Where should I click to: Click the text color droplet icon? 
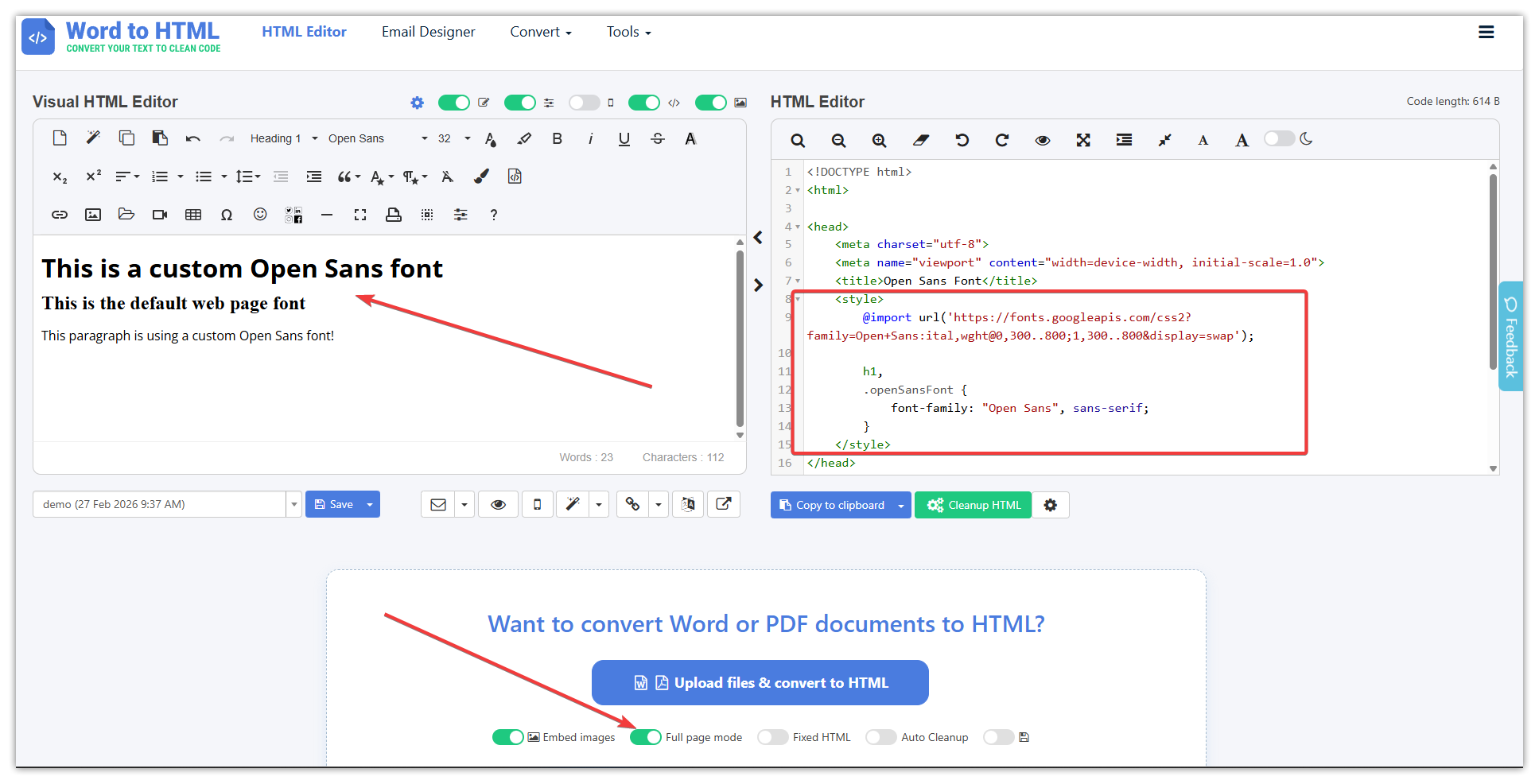[x=491, y=139]
